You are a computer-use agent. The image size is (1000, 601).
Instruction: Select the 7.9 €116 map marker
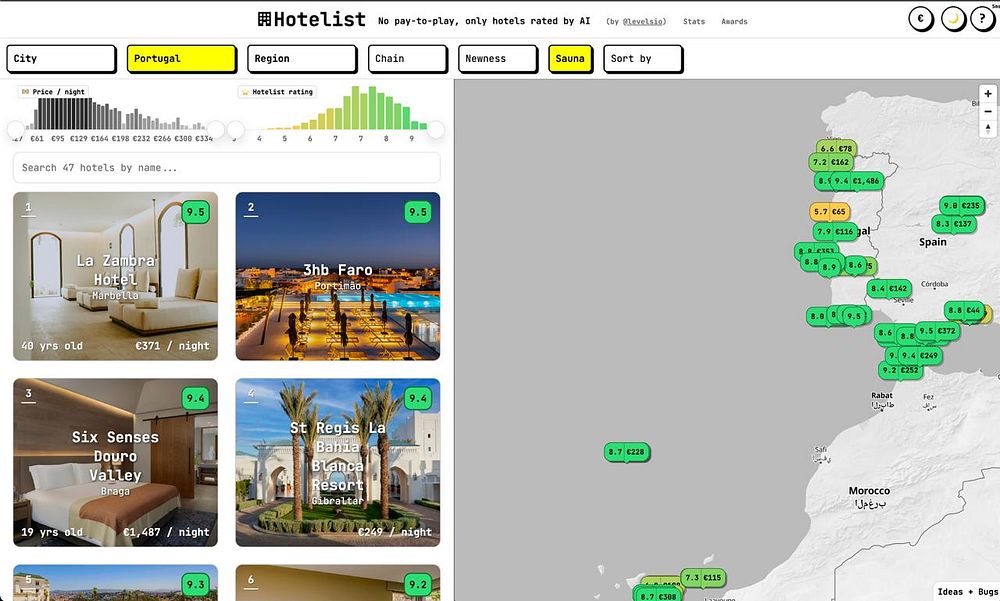pyautogui.click(x=835, y=232)
